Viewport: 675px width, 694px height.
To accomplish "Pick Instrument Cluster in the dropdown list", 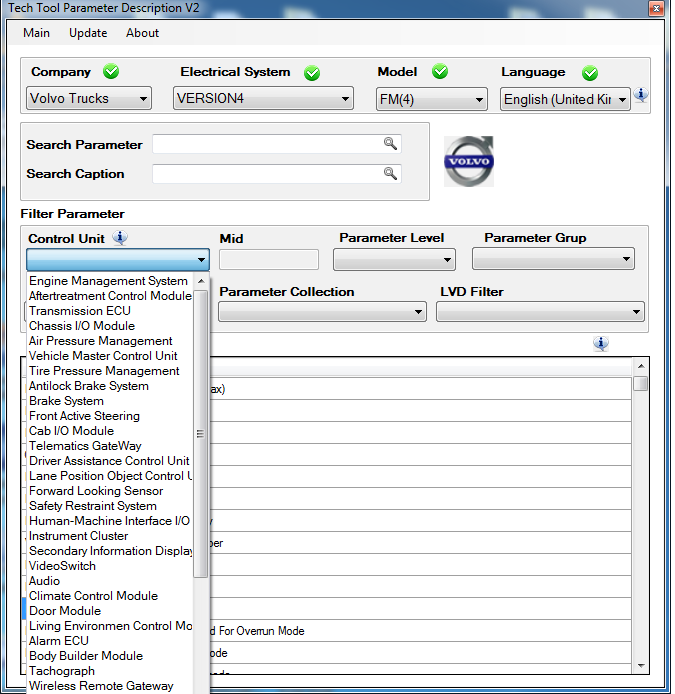I will [x=79, y=536].
